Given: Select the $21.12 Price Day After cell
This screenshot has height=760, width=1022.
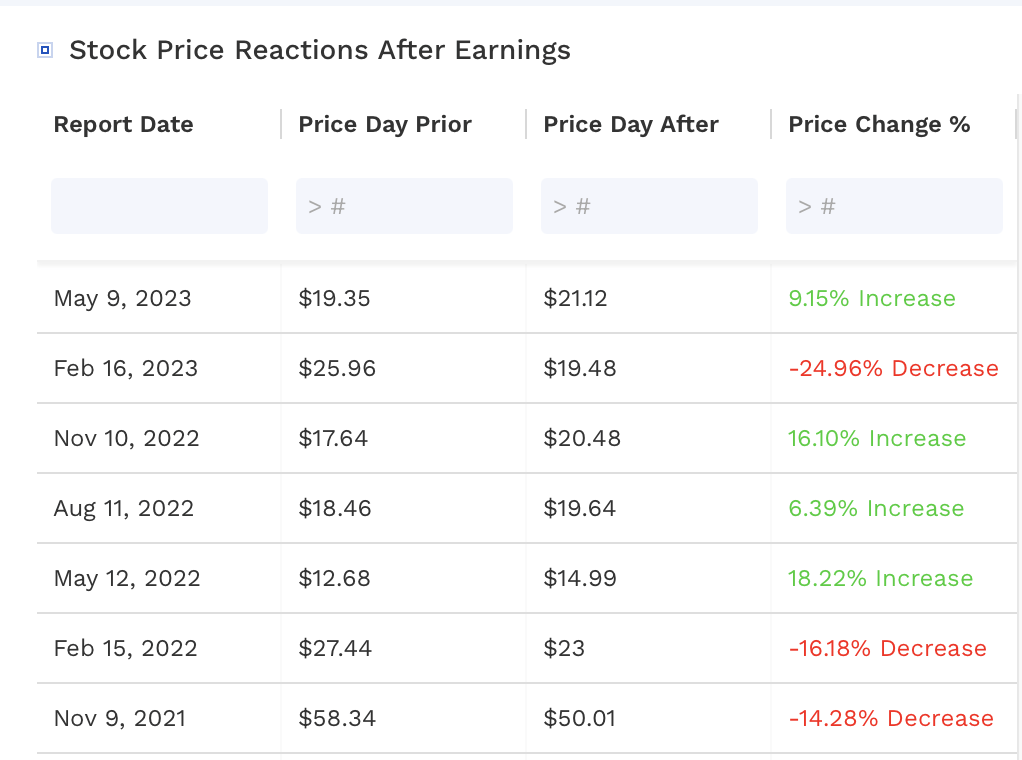Looking at the screenshot, I should click(x=575, y=298).
